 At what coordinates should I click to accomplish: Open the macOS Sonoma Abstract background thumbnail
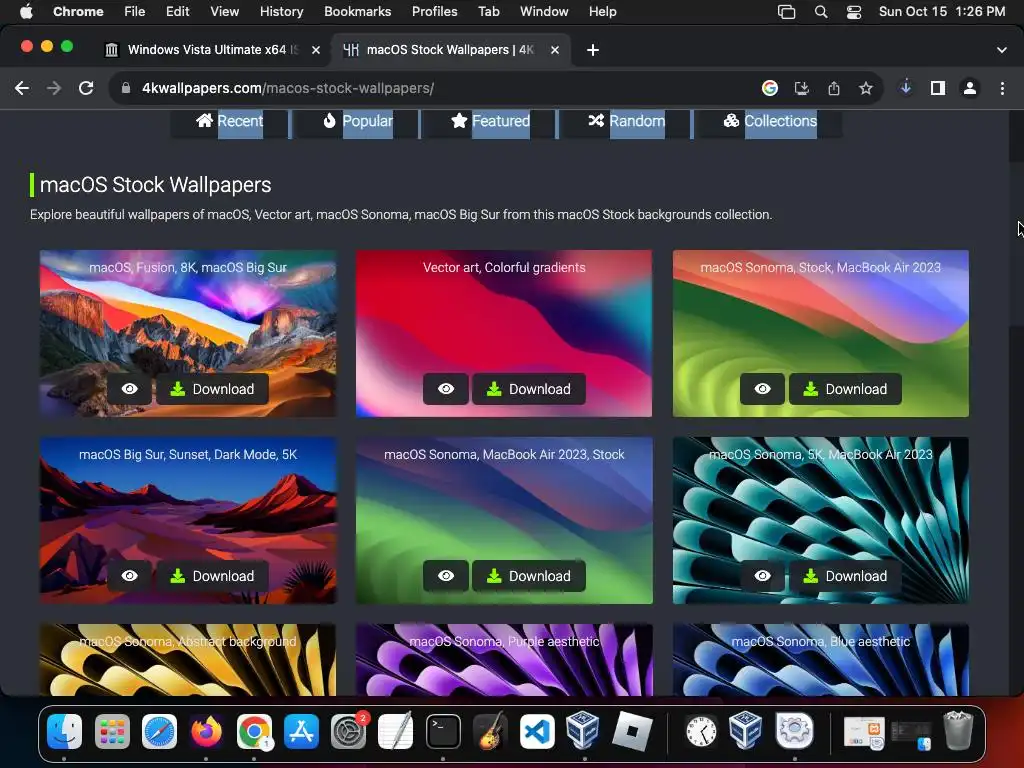click(188, 660)
